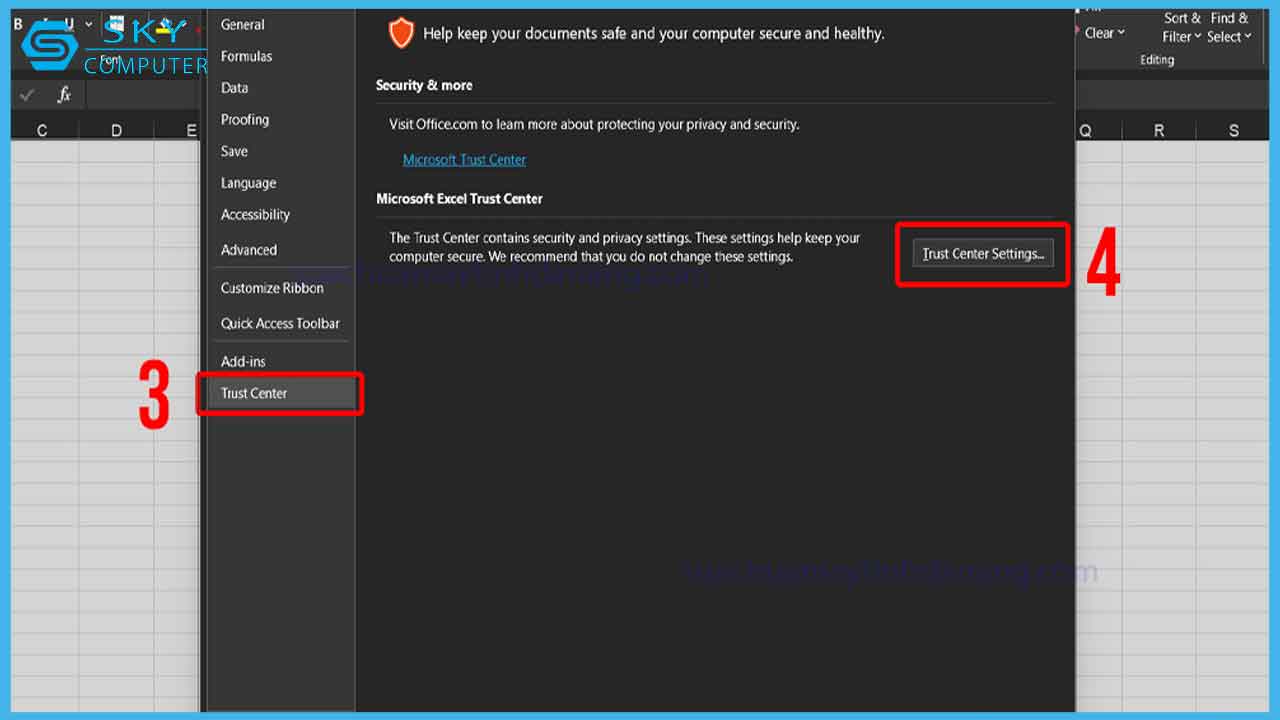Select column R header in worksheet
The width and height of the screenshot is (1280, 720).
click(x=1159, y=131)
